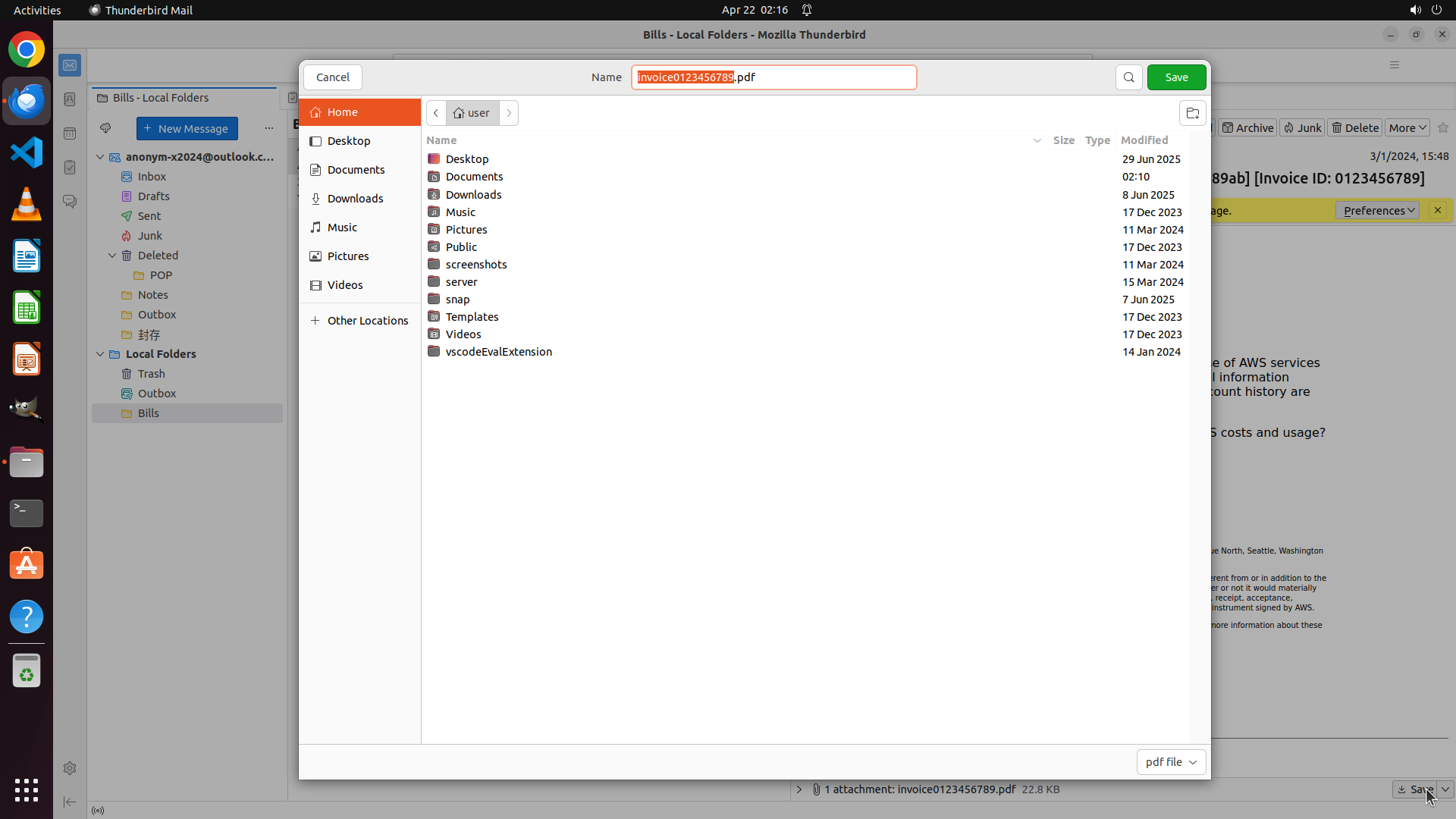Select Downloads in the places sidebar
This screenshot has height=819, width=1456.
coord(355,199)
